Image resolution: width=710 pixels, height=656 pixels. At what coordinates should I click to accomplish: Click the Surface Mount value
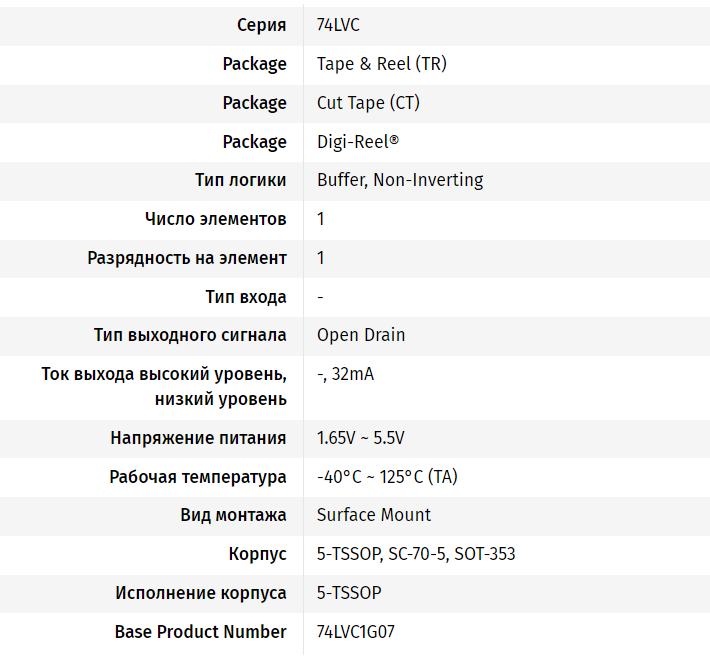[374, 515]
